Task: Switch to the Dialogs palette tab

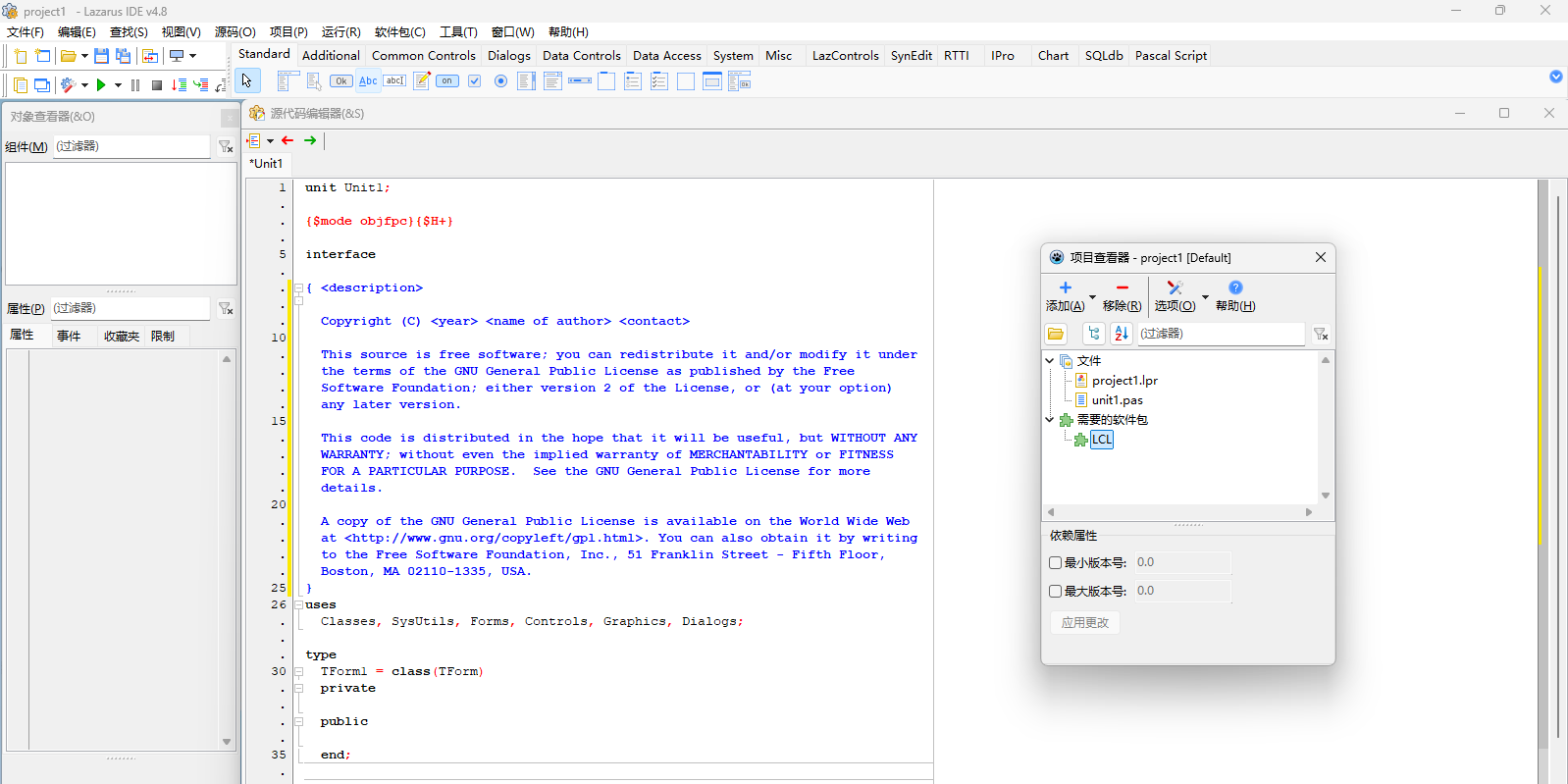Action: pyautogui.click(x=509, y=56)
